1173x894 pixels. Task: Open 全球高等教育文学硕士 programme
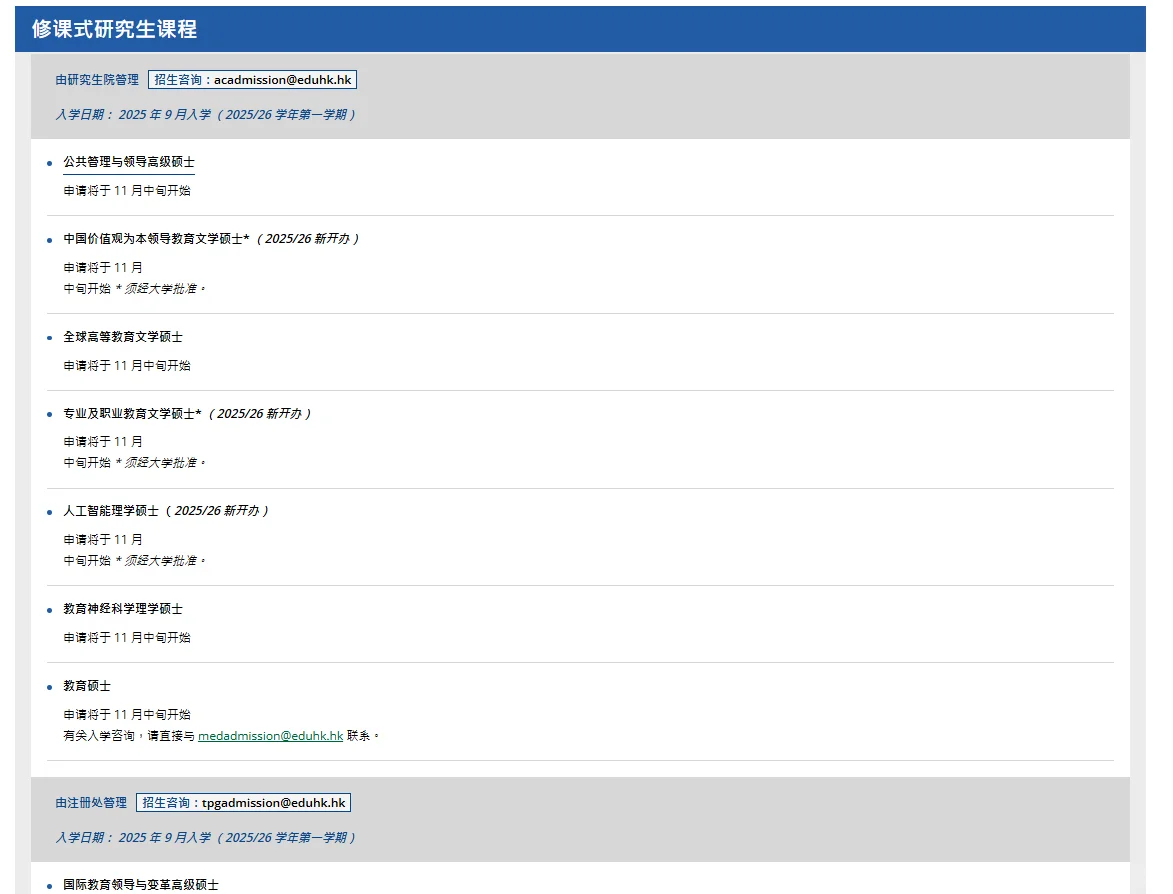[x=123, y=337]
